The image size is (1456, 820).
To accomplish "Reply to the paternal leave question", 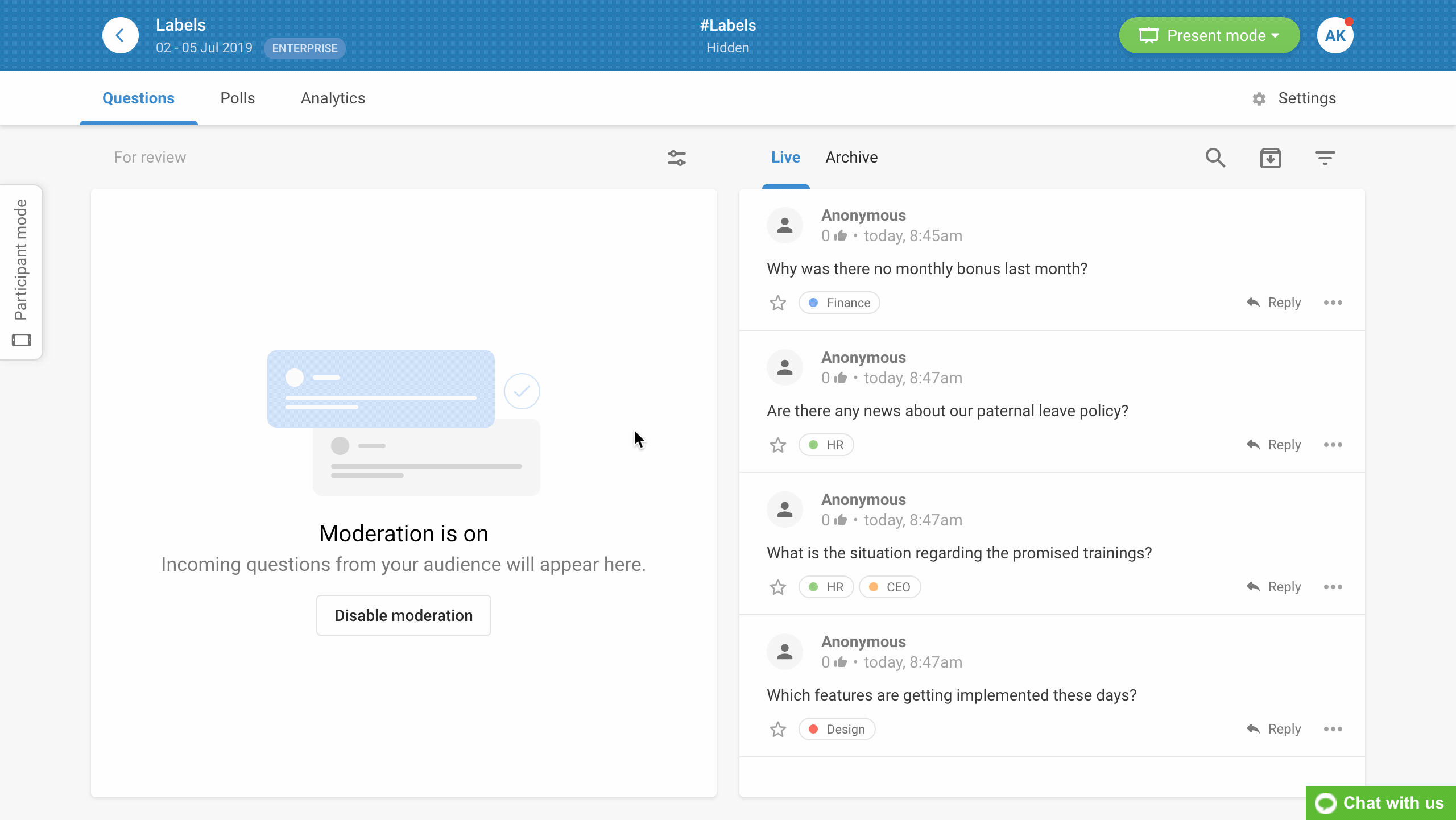I will click(x=1273, y=445).
